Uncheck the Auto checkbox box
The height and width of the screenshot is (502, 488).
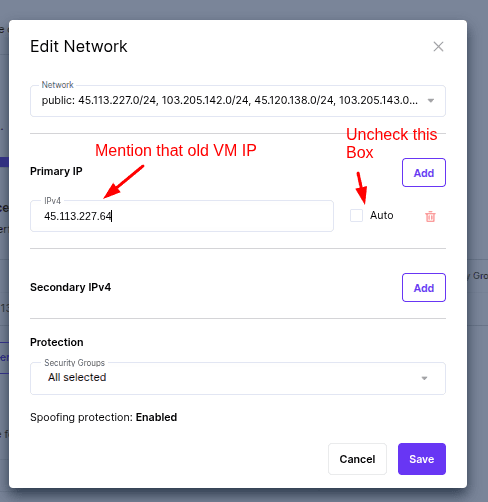click(x=356, y=215)
